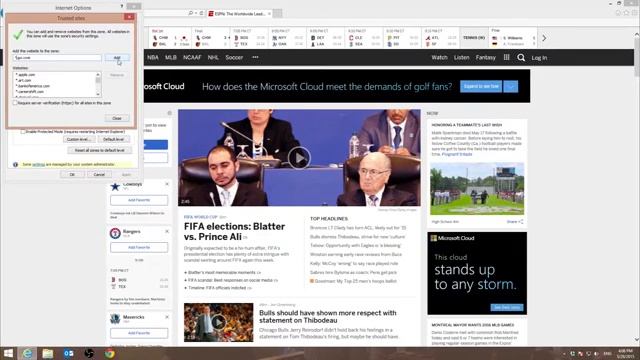Viewport: 640px width, 360px height.
Task: Add Rangers as favorite
Action: [x=139, y=247]
